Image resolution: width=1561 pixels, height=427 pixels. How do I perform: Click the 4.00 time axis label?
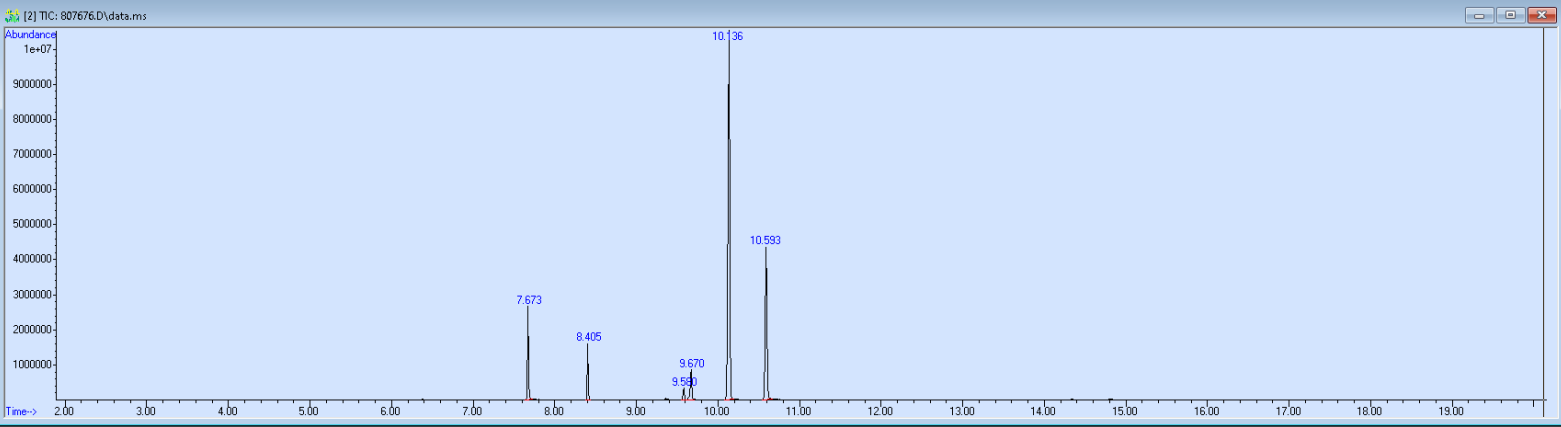pos(227,411)
